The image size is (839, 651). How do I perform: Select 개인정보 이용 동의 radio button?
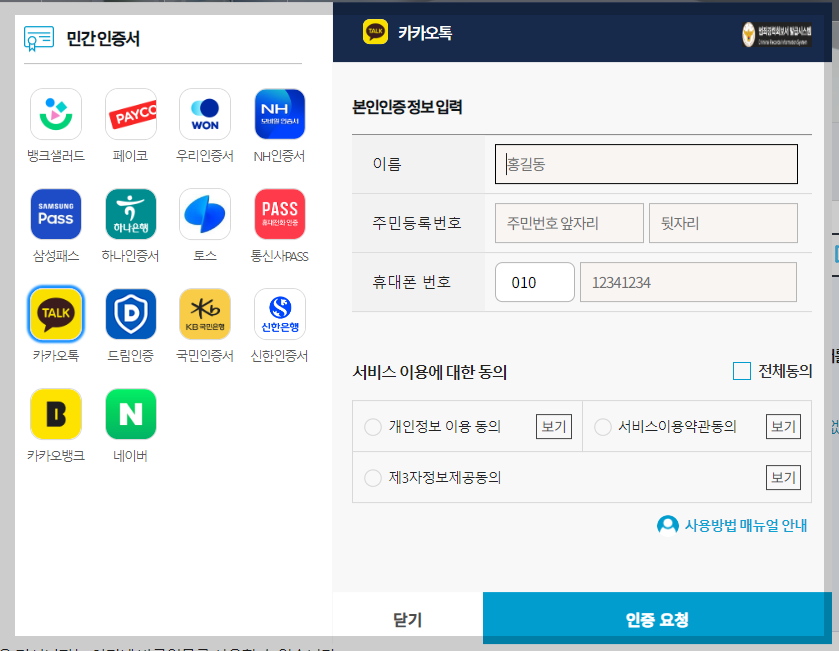click(372, 427)
